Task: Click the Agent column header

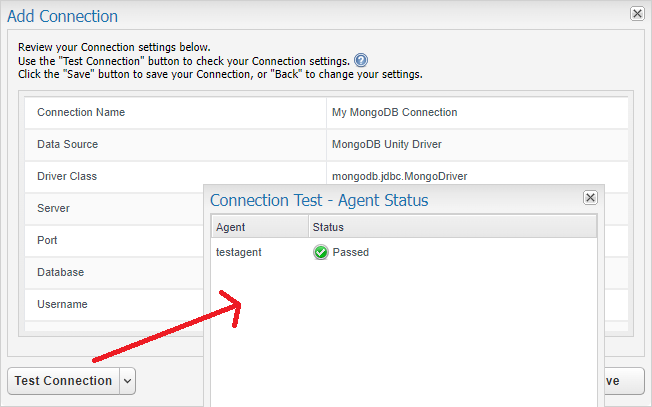Action: pos(260,227)
